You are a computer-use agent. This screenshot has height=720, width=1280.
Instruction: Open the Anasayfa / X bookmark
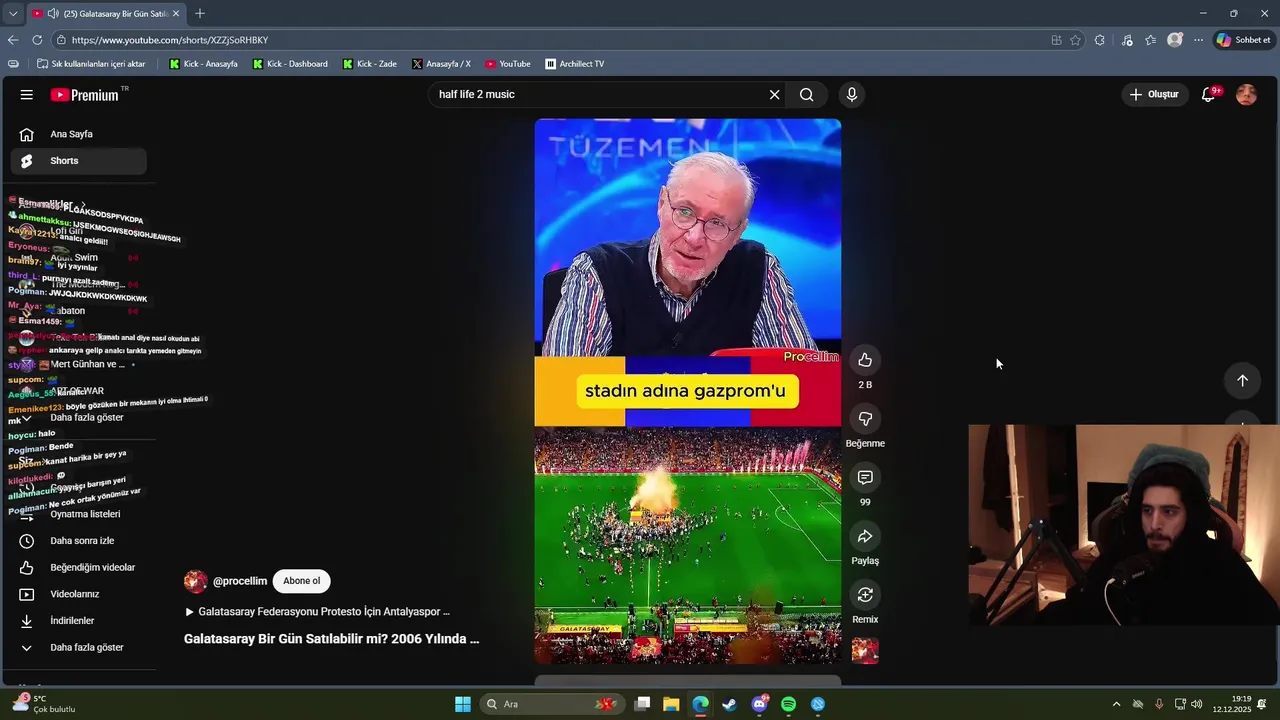click(x=441, y=64)
